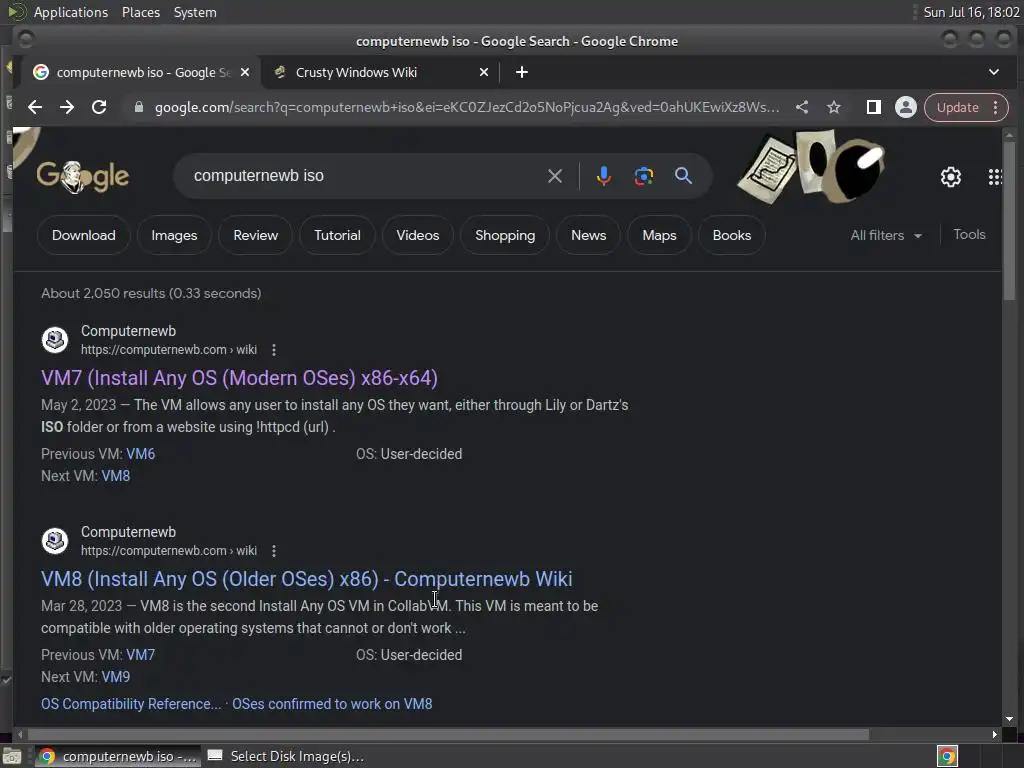Go forward to the next page
The image size is (1024, 768).
click(x=67, y=107)
